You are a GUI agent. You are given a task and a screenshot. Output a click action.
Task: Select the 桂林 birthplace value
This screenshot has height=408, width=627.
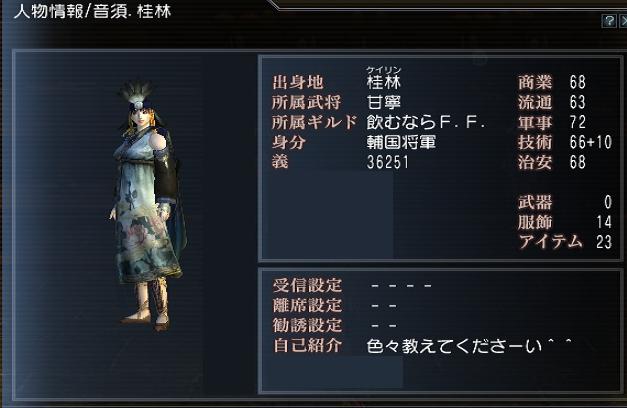[x=383, y=82]
